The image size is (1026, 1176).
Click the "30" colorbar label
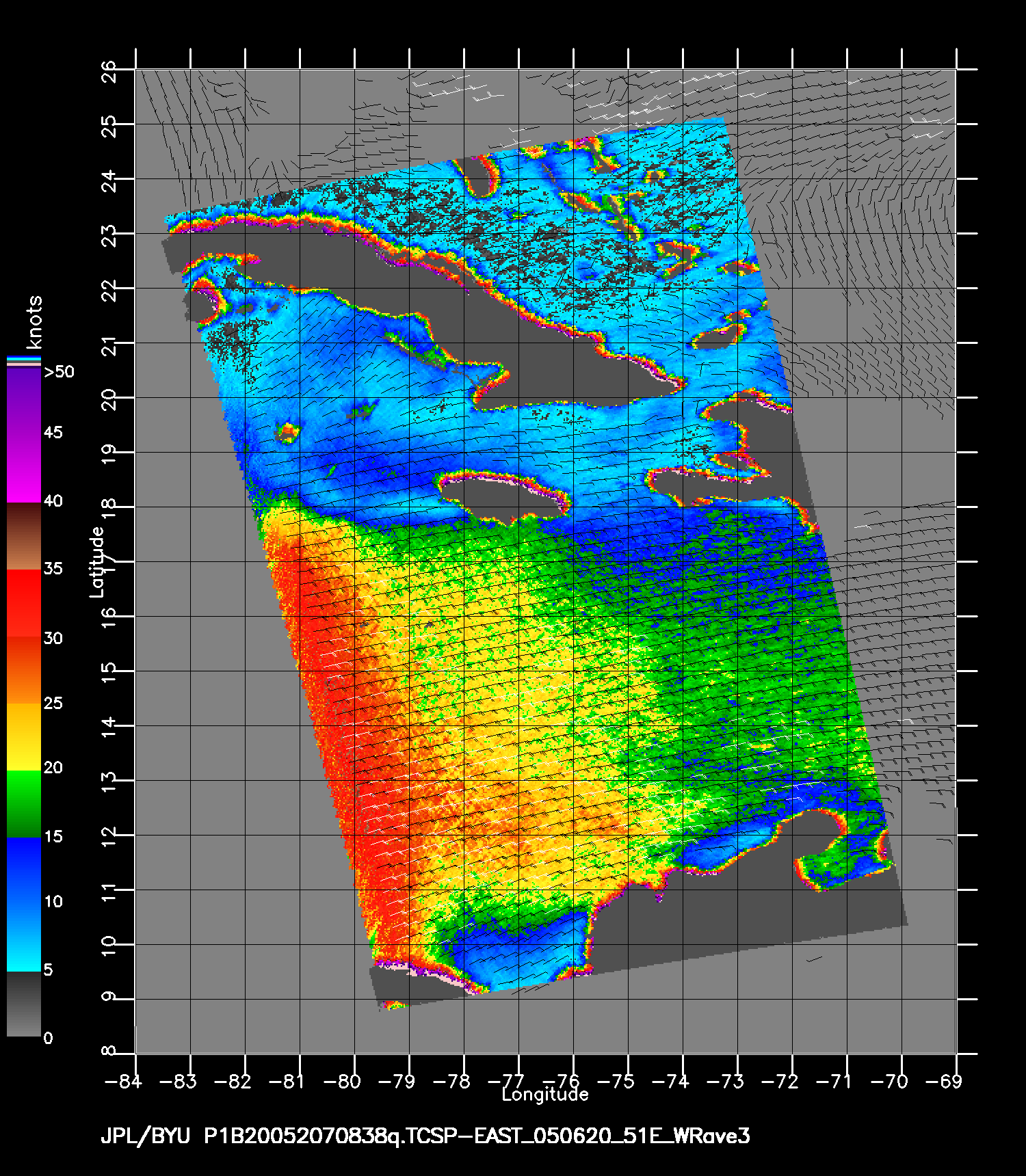click(x=53, y=638)
